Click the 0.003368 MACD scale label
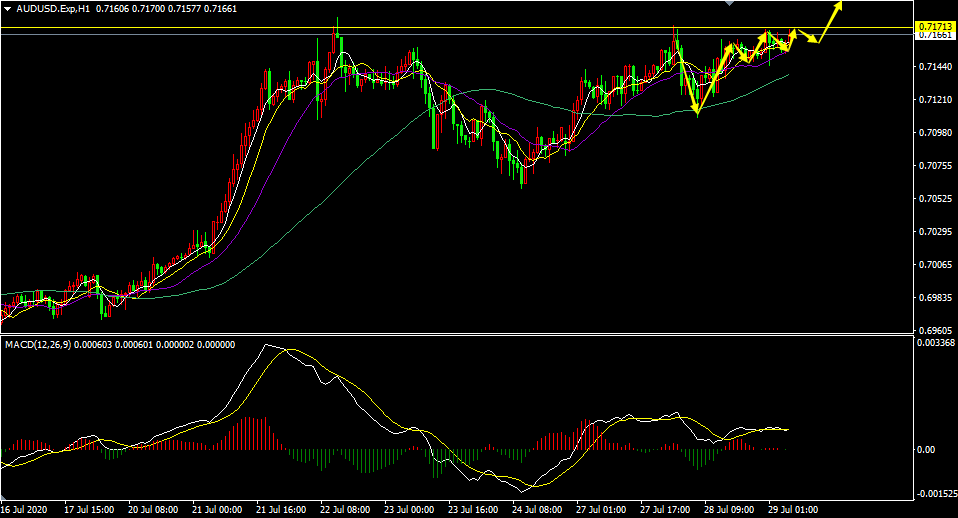The width and height of the screenshot is (958, 518). [x=935, y=343]
